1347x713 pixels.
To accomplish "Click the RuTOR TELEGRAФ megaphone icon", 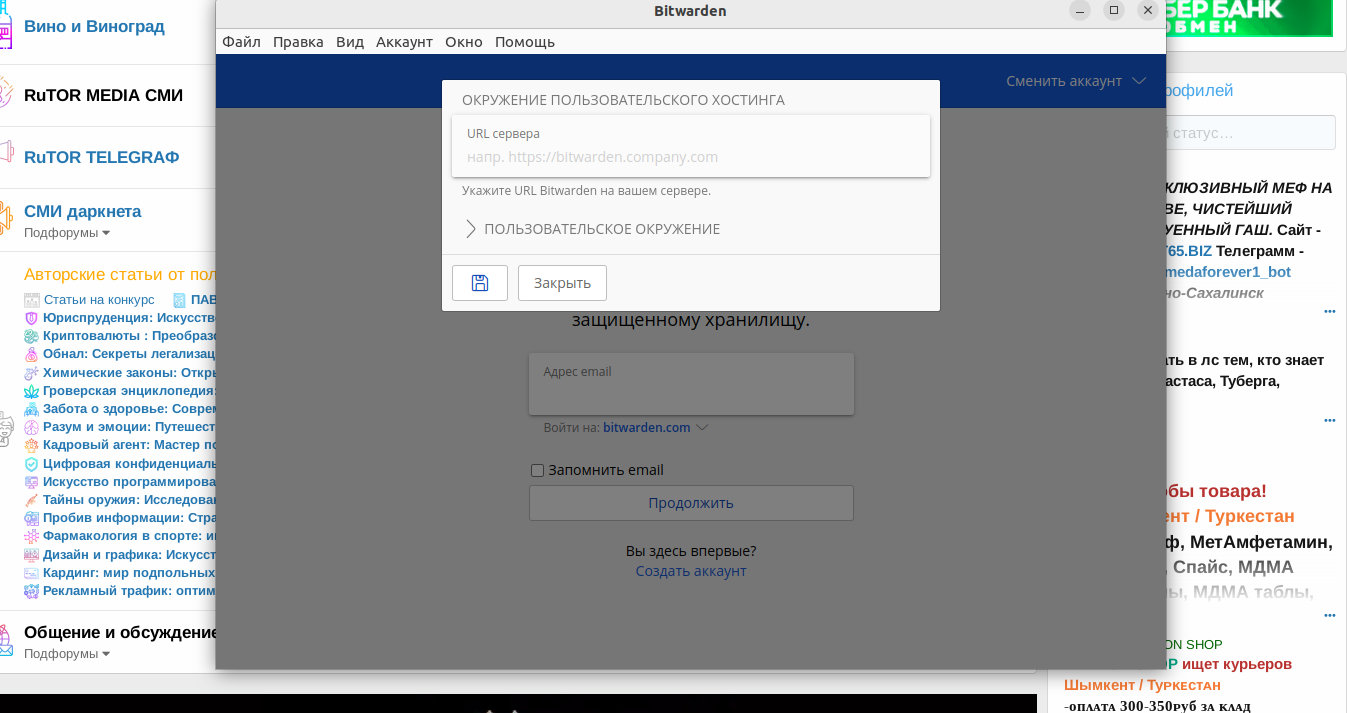I will tap(6, 153).
